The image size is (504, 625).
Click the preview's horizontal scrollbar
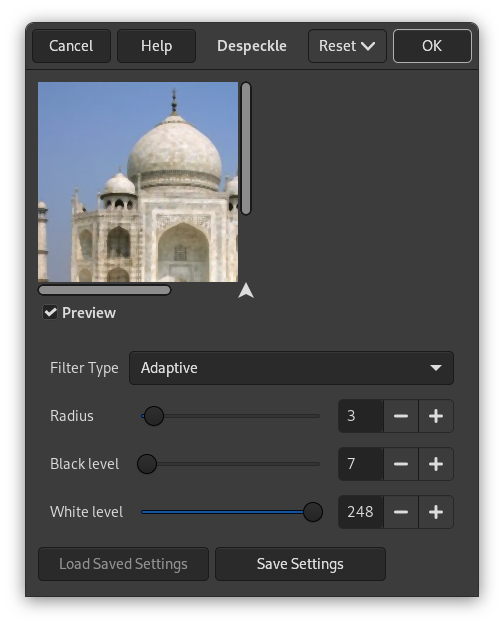pyautogui.click(x=104, y=290)
